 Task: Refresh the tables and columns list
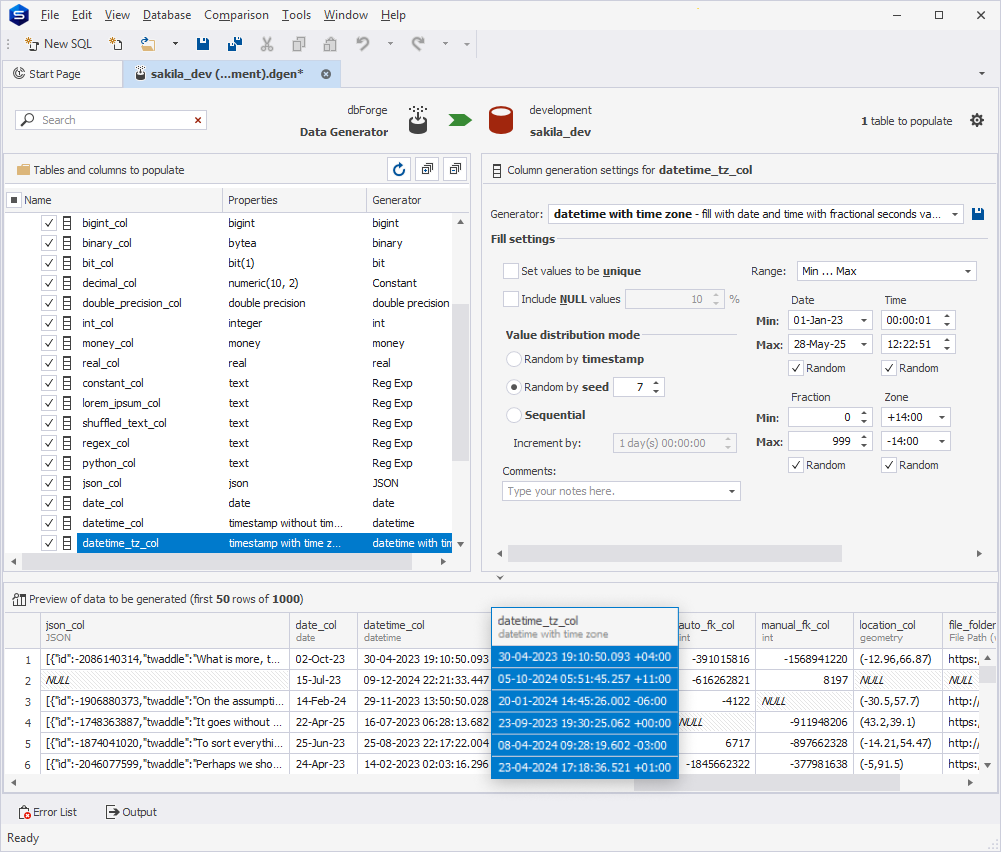pos(399,170)
